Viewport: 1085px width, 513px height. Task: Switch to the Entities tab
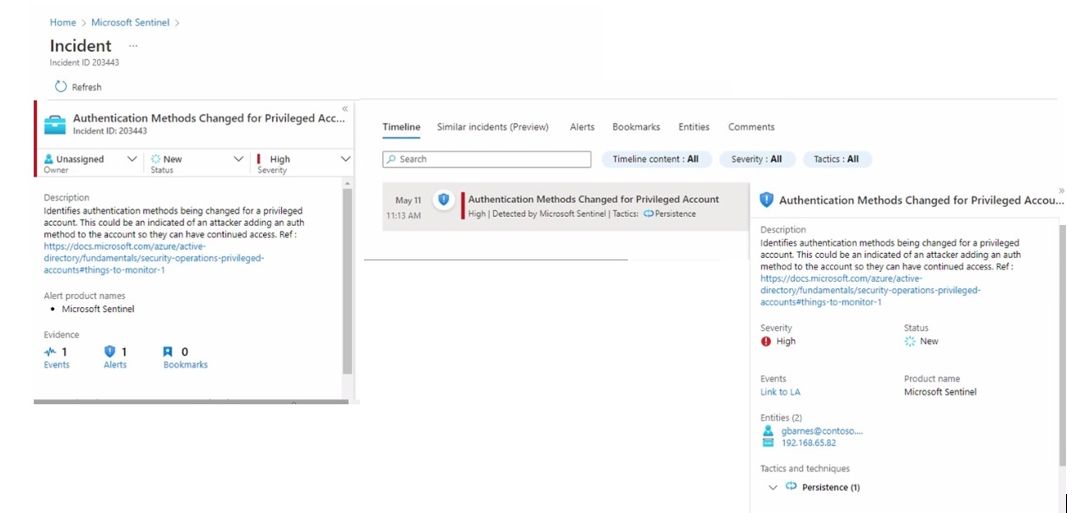693,127
